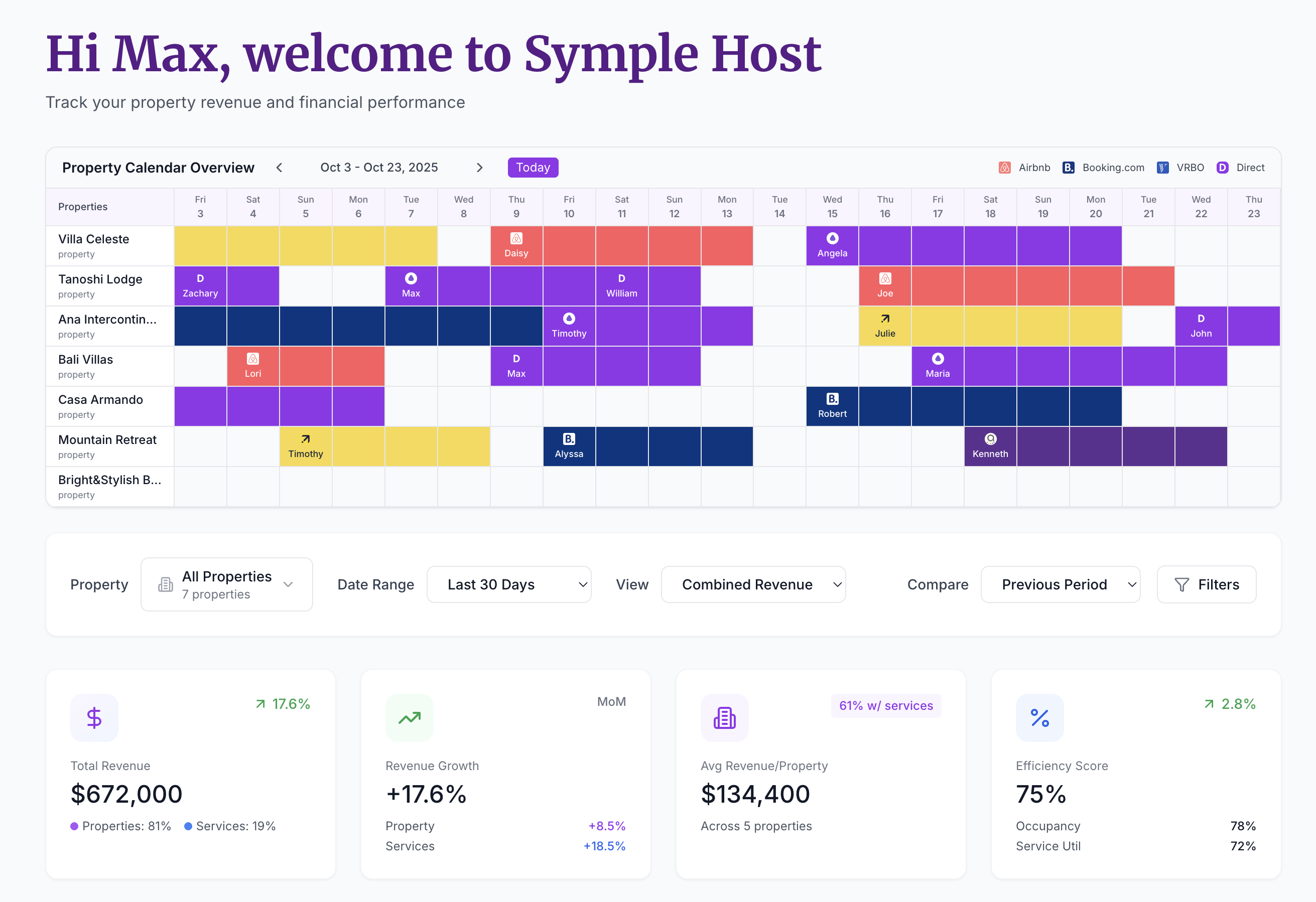Go back using the left chevron arrow

point(279,167)
